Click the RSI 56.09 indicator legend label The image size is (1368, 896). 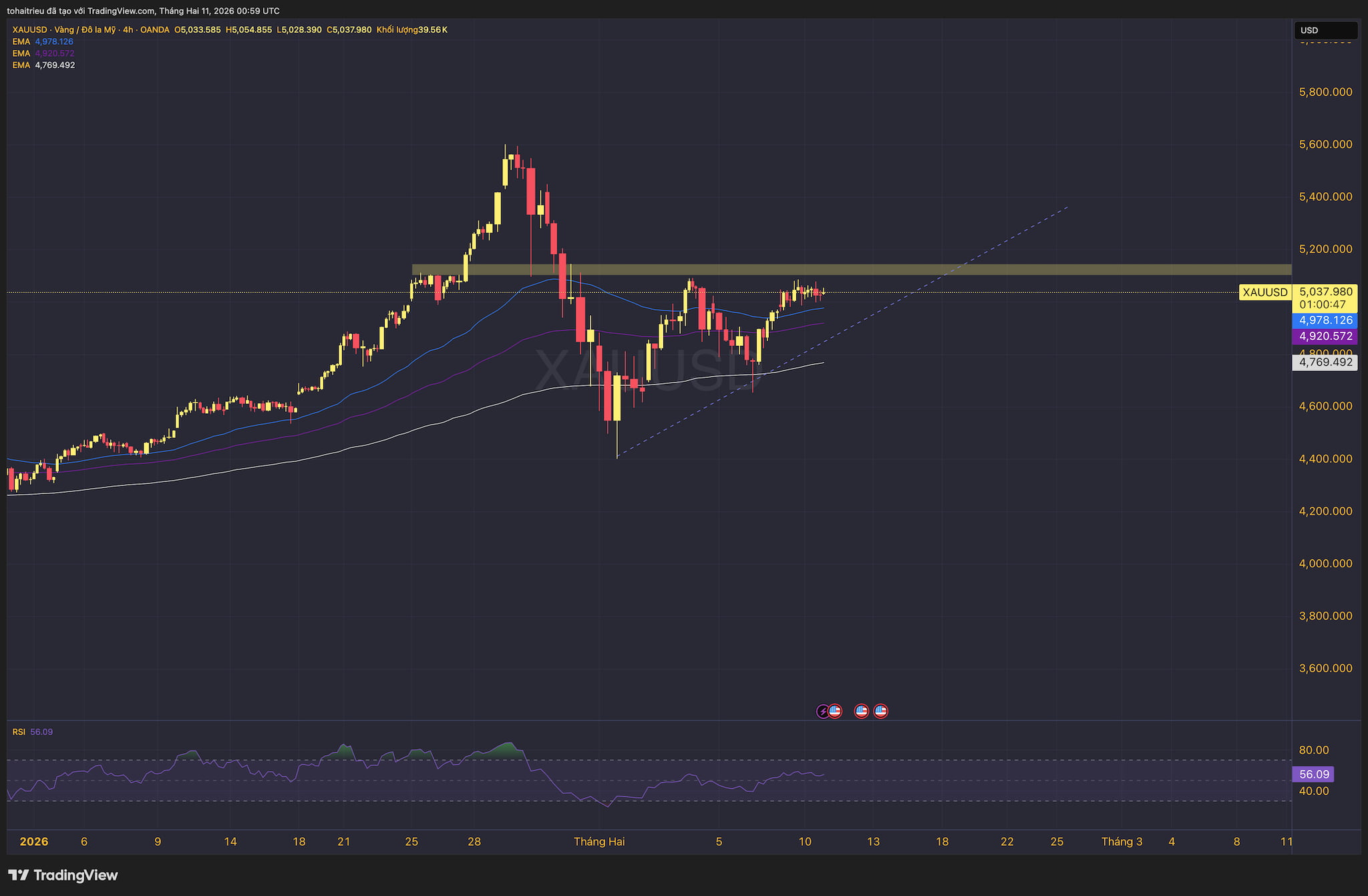pos(32,732)
